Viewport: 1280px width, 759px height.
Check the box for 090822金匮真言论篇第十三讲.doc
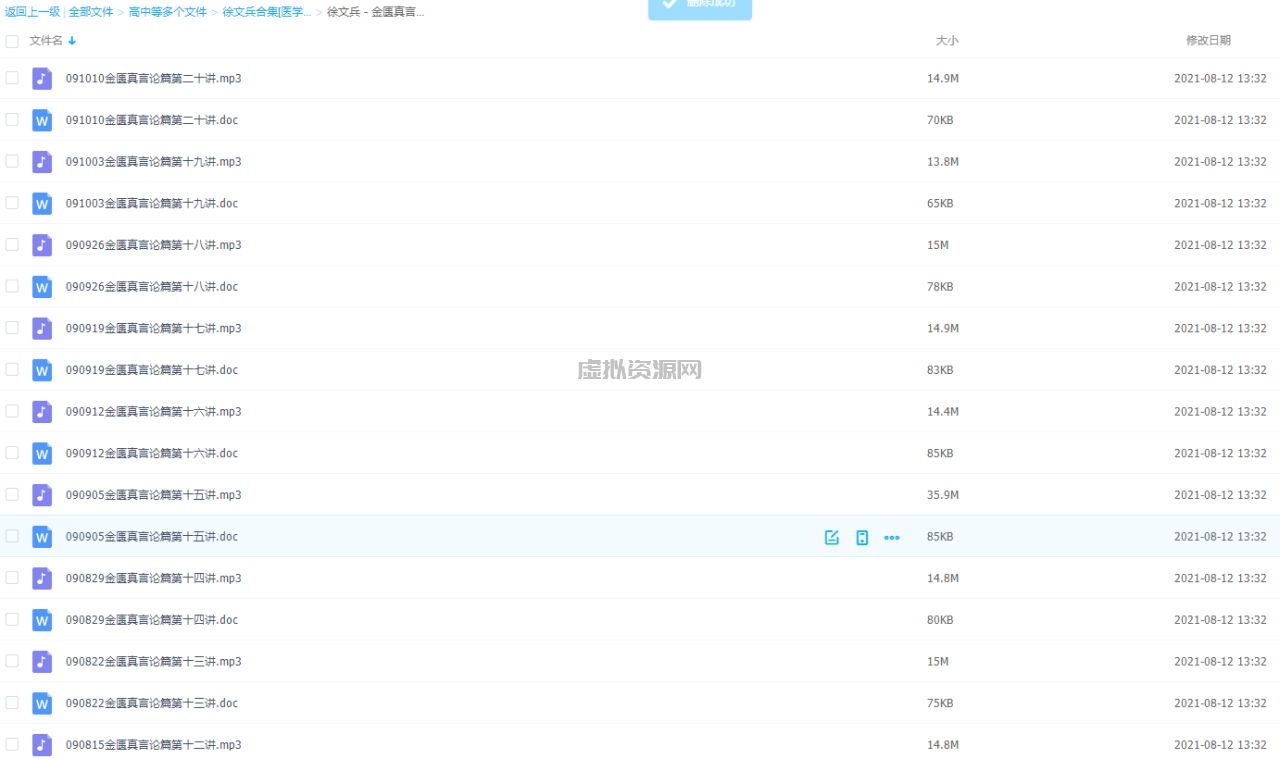(12, 702)
